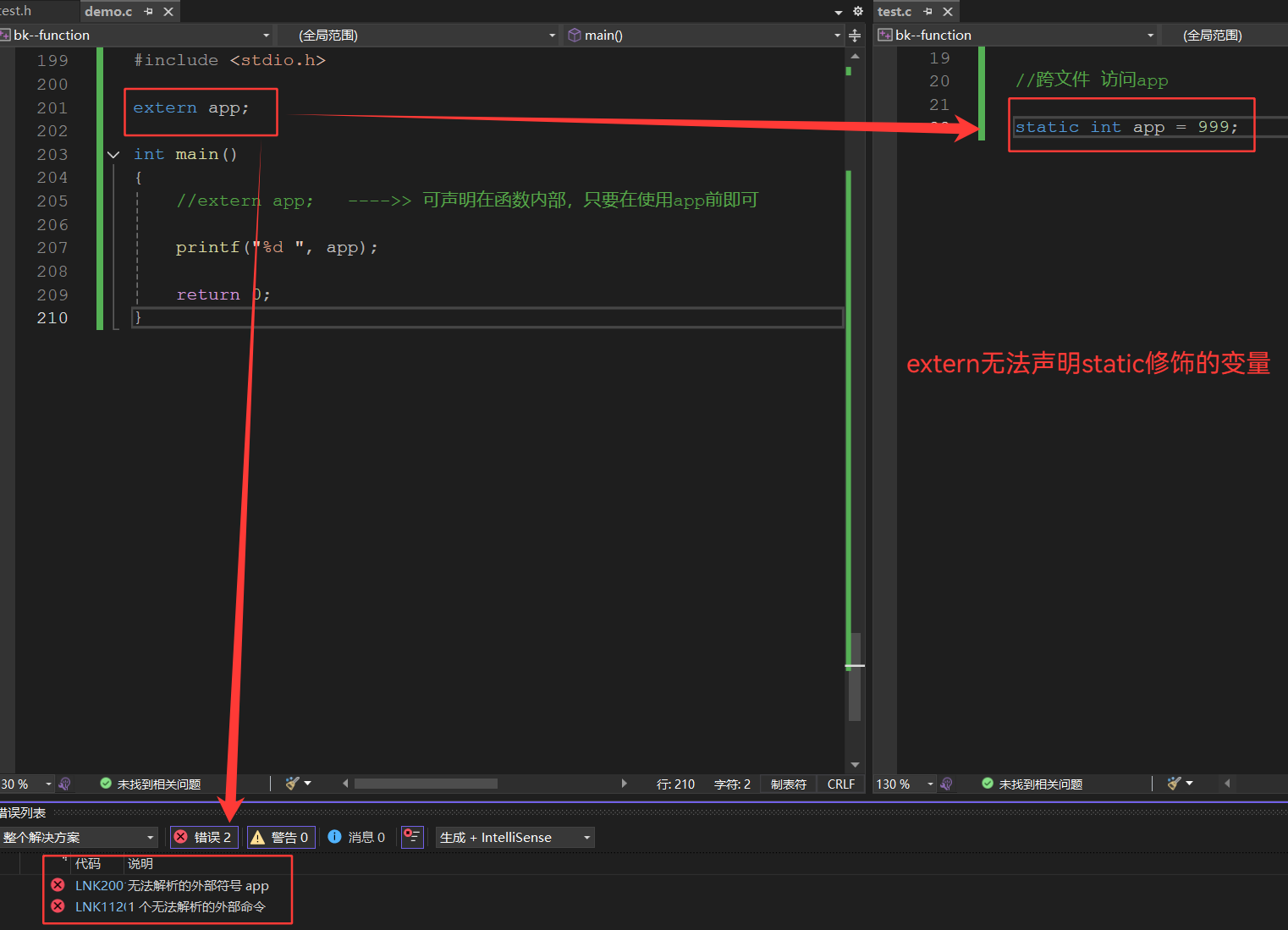Click the CRLF line ending indicator
The height and width of the screenshot is (930, 1288).
tap(840, 784)
